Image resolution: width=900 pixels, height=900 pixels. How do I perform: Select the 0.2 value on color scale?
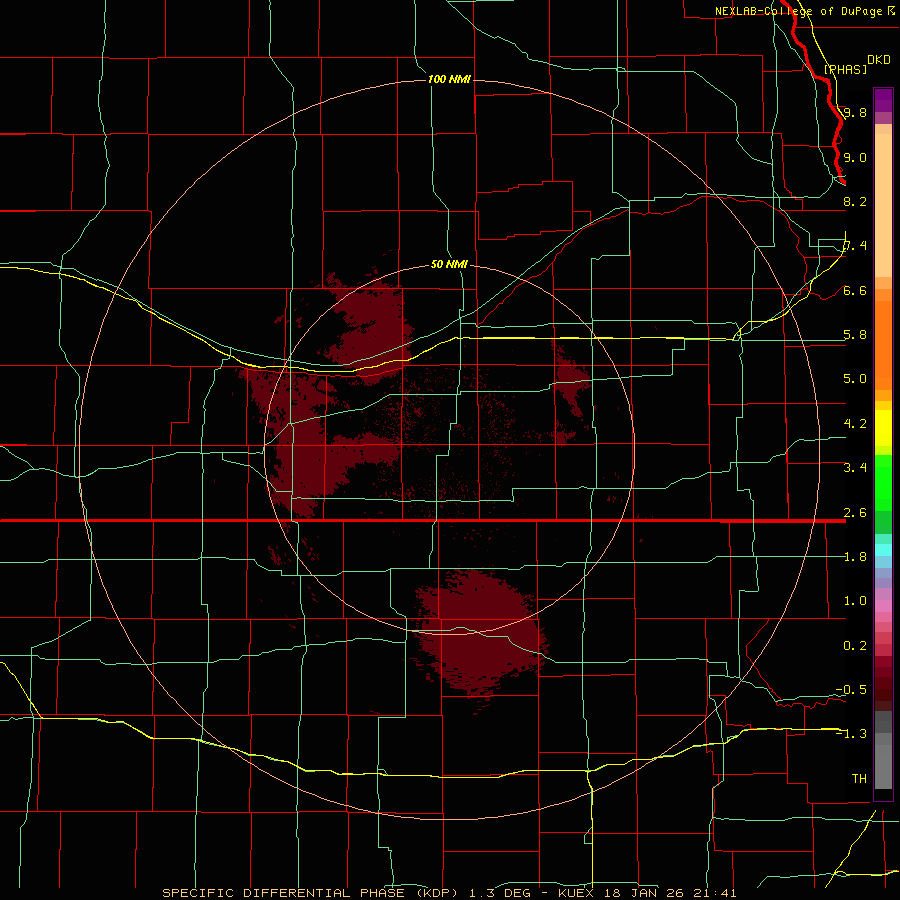click(855, 646)
